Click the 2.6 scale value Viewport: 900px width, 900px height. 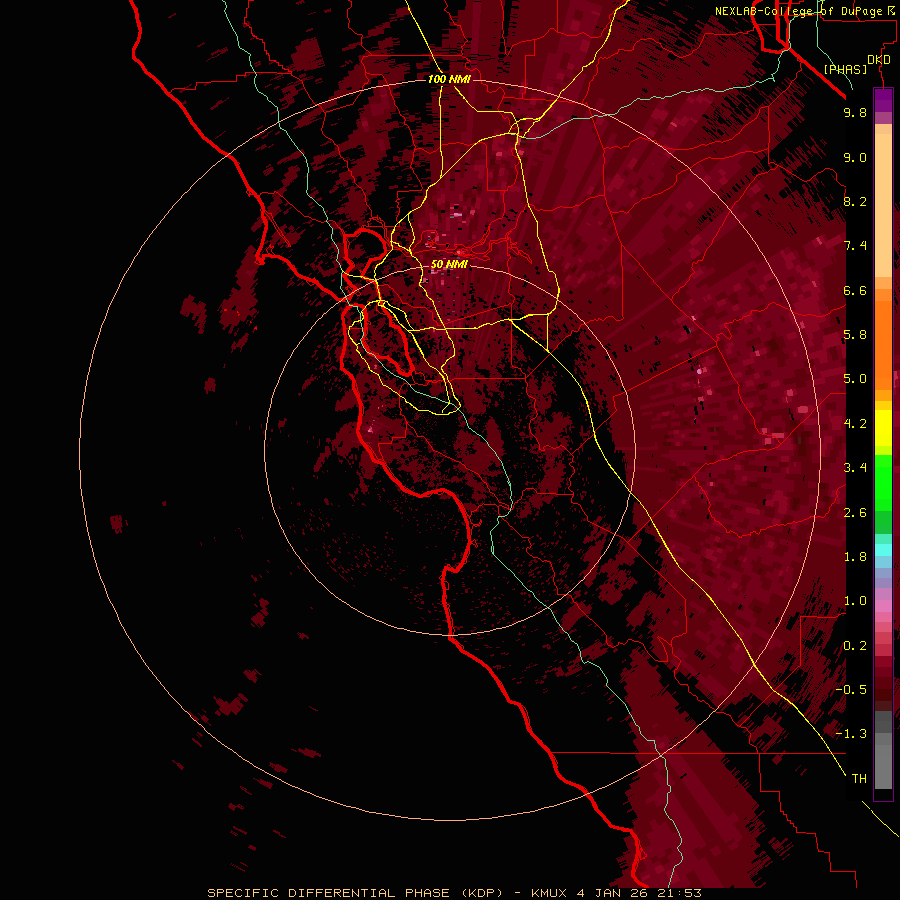click(855, 513)
